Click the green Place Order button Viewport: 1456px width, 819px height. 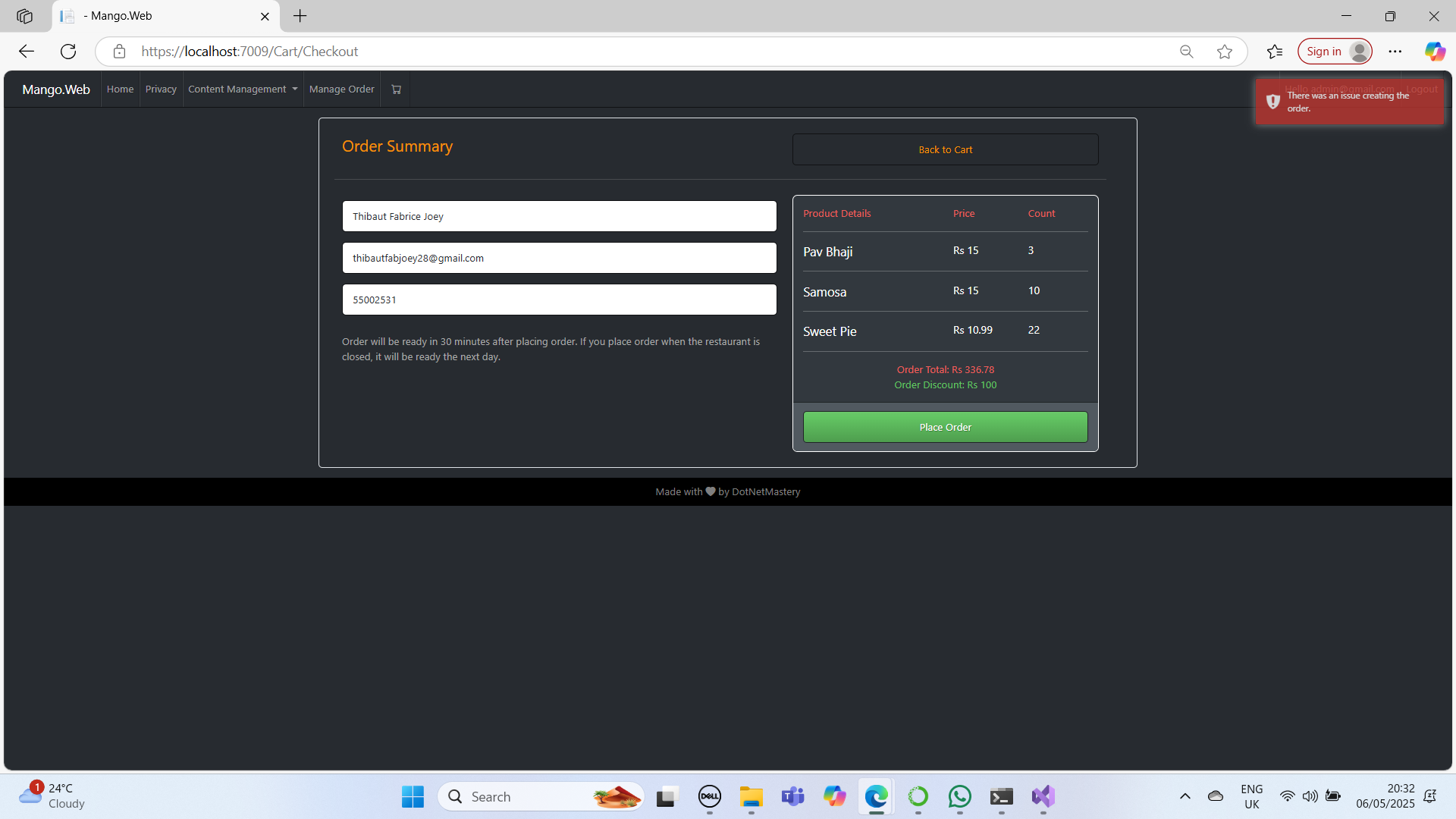[x=945, y=427]
